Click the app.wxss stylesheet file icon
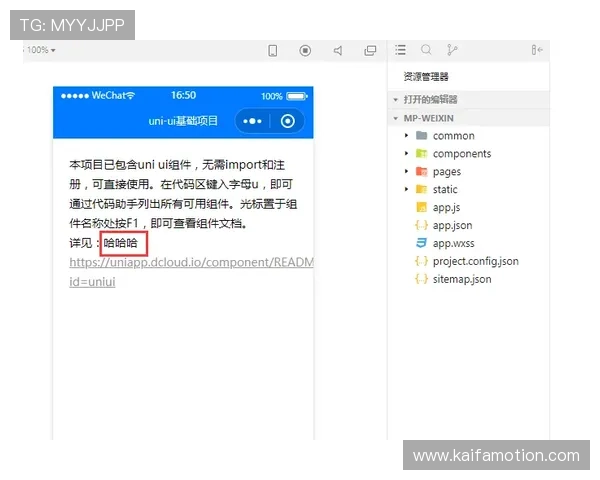The width and height of the screenshot is (600, 480). point(421,243)
